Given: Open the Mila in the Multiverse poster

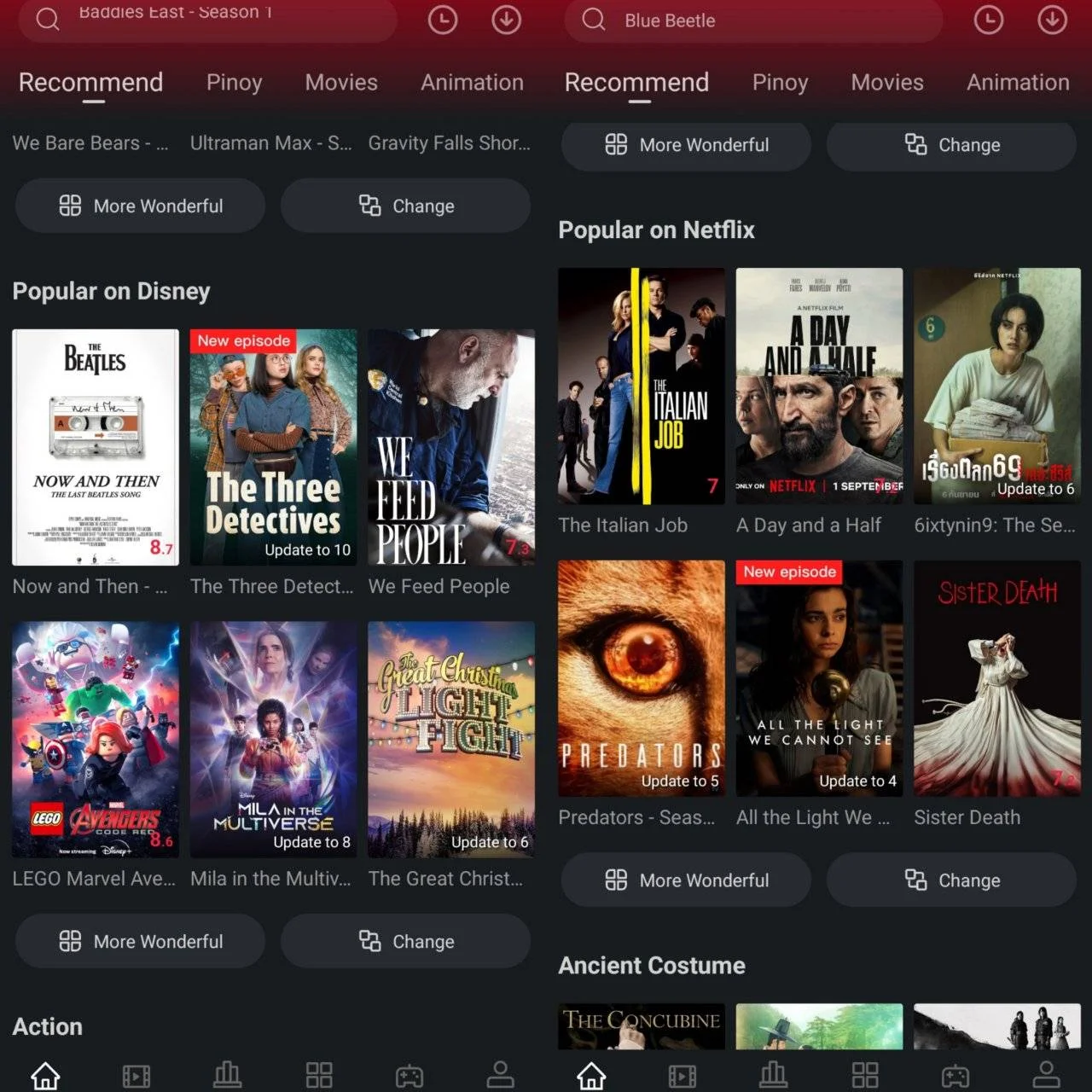Looking at the screenshot, I should [274, 740].
